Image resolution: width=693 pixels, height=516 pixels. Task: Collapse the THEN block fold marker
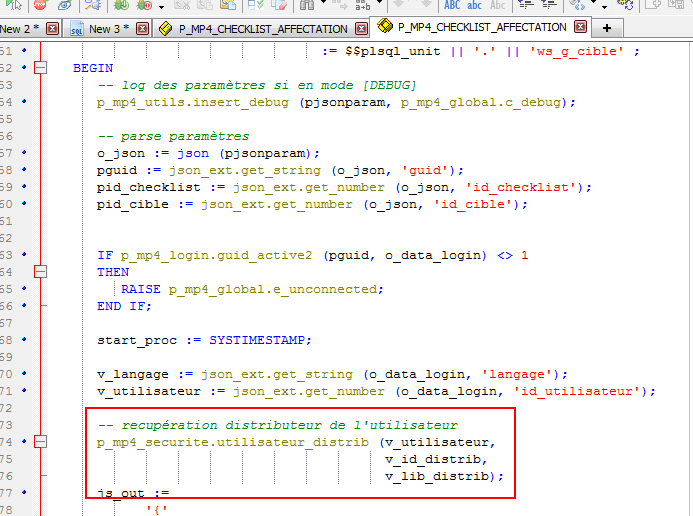click(40, 272)
